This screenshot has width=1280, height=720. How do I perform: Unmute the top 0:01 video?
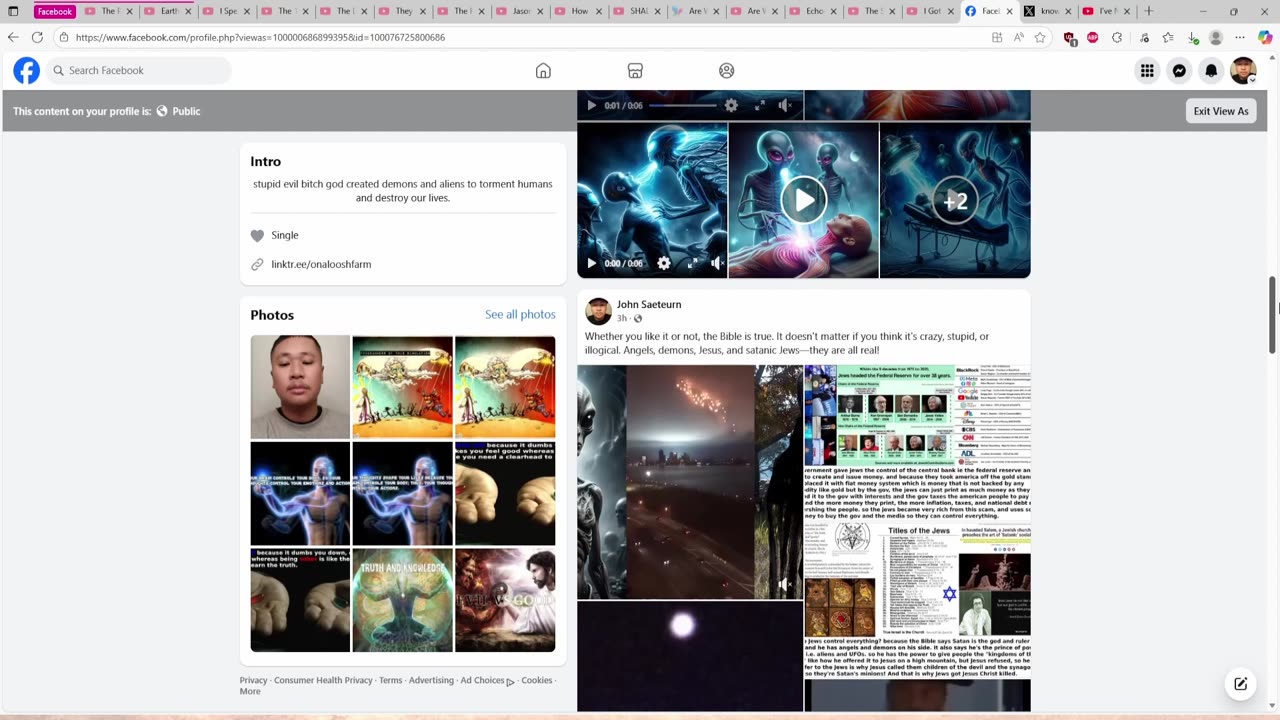point(785,105)
